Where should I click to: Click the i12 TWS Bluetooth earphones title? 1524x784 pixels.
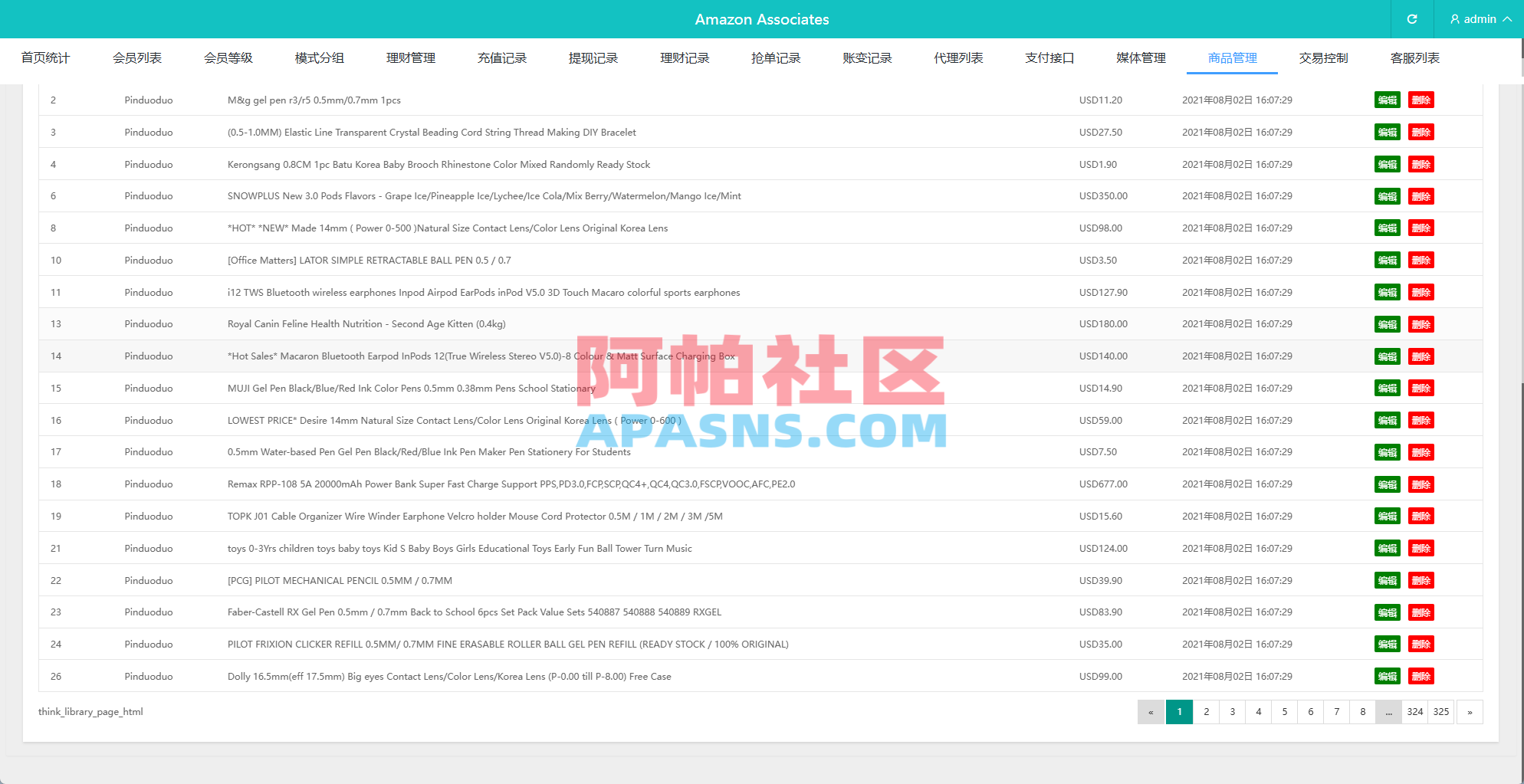click(x=484, y=293)
